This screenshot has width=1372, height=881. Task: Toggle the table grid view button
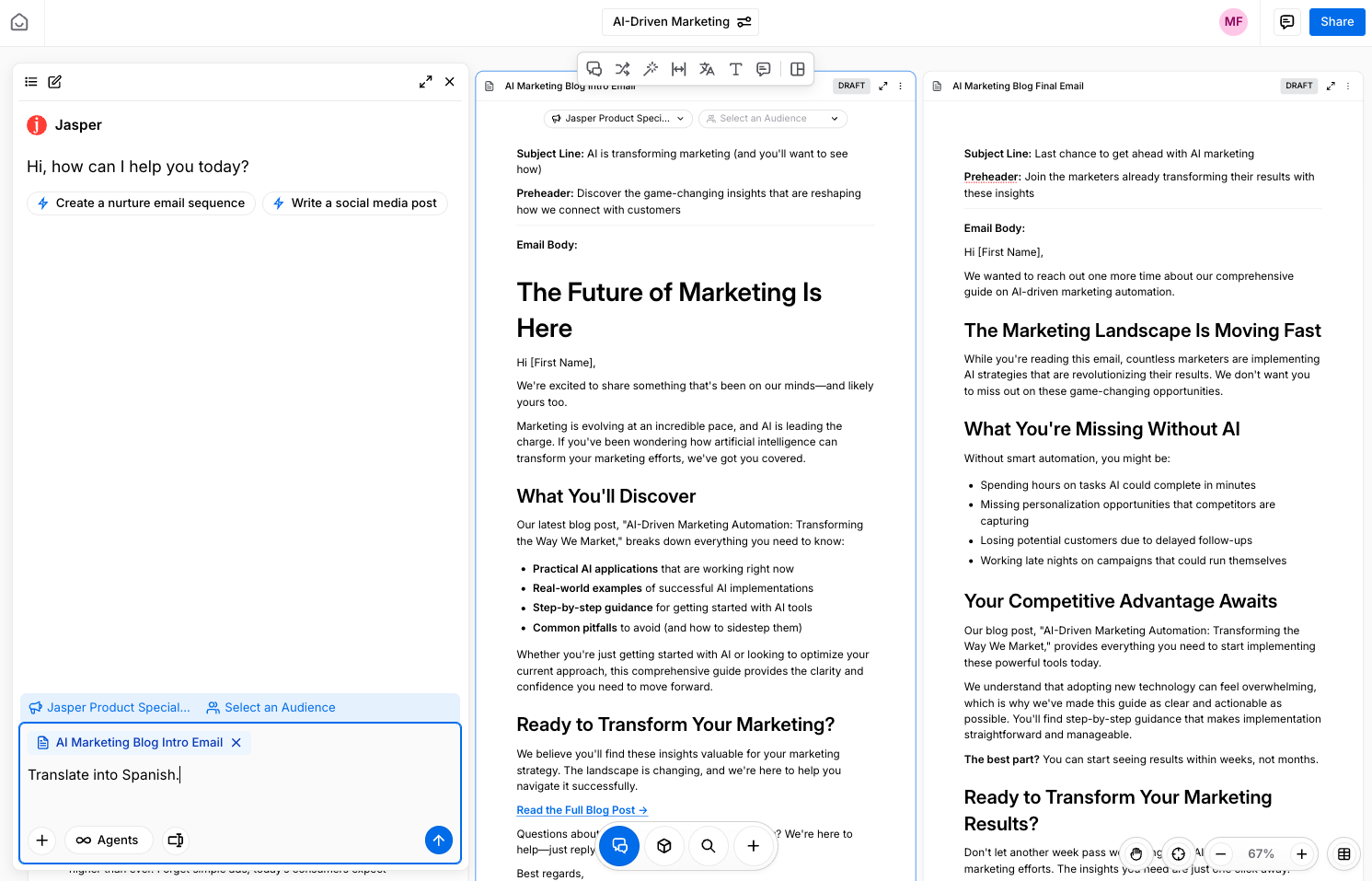(x=1343, y=853)
